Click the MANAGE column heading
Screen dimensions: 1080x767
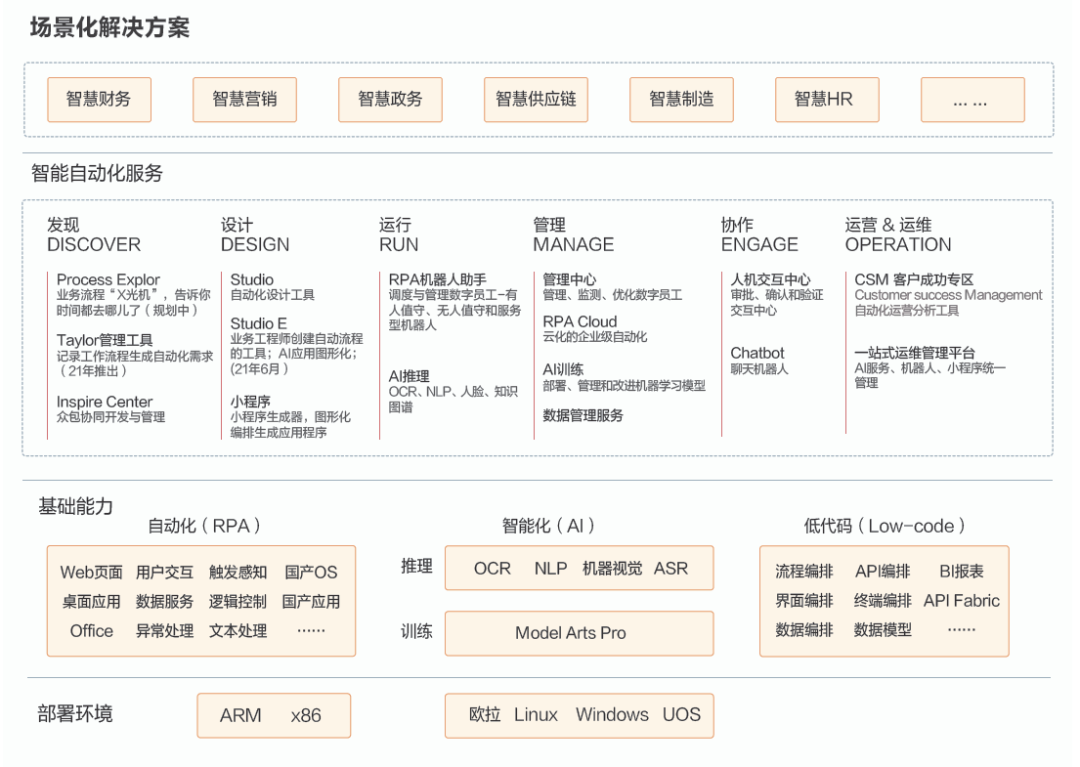click(x=573, y=244)
